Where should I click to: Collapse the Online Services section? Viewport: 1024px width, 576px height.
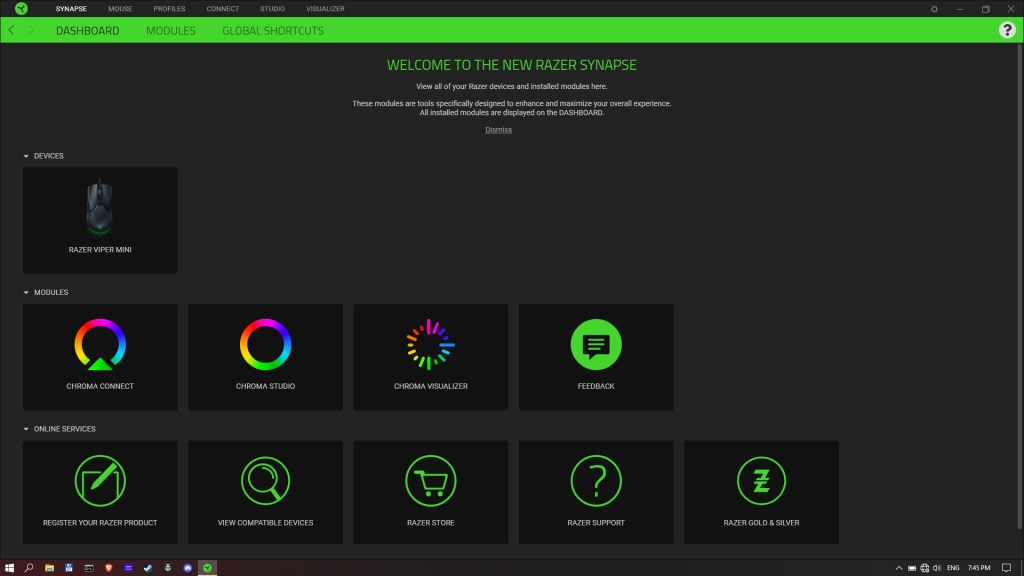(27, 429)
